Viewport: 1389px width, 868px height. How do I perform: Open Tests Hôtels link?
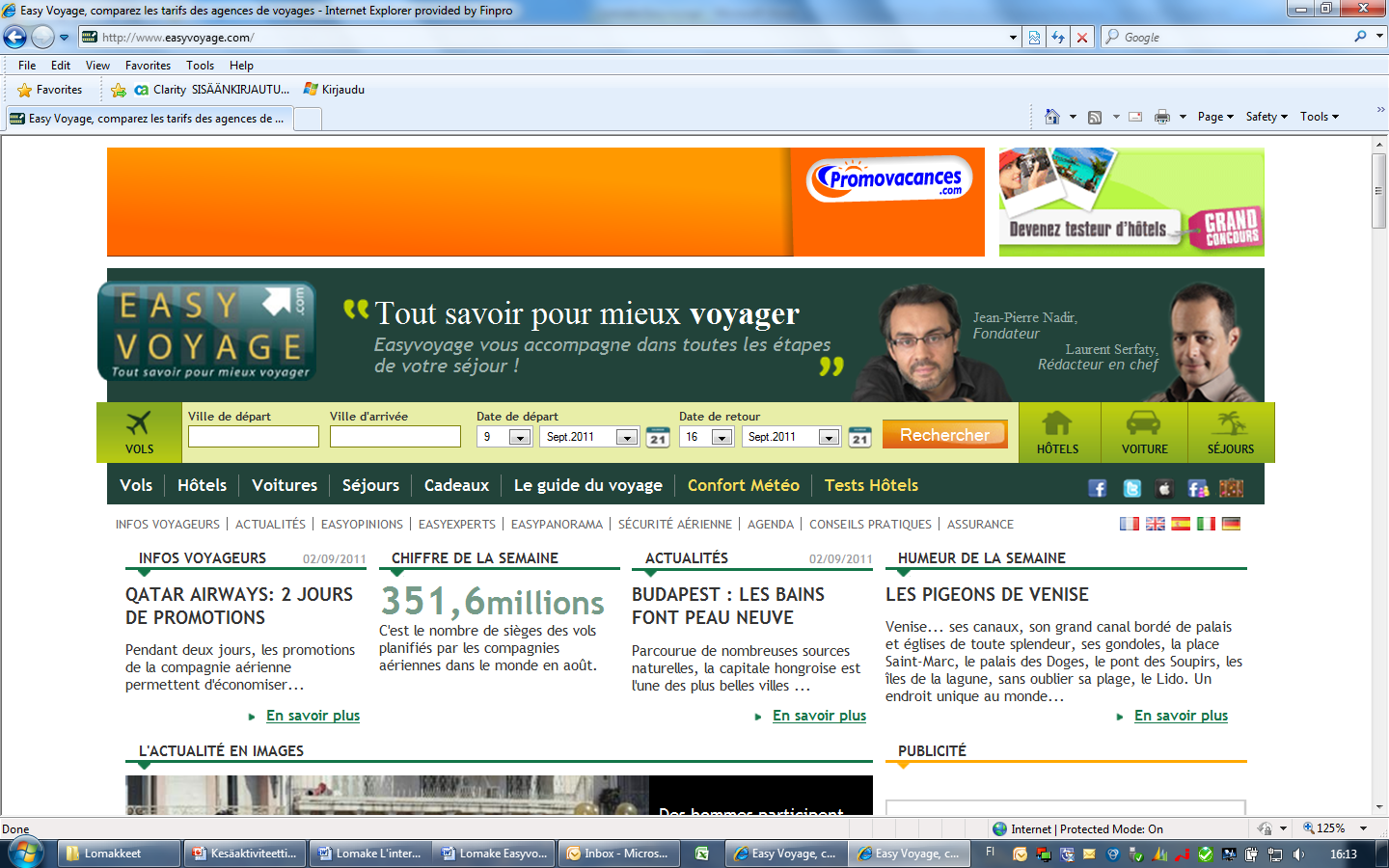point(871,485)
